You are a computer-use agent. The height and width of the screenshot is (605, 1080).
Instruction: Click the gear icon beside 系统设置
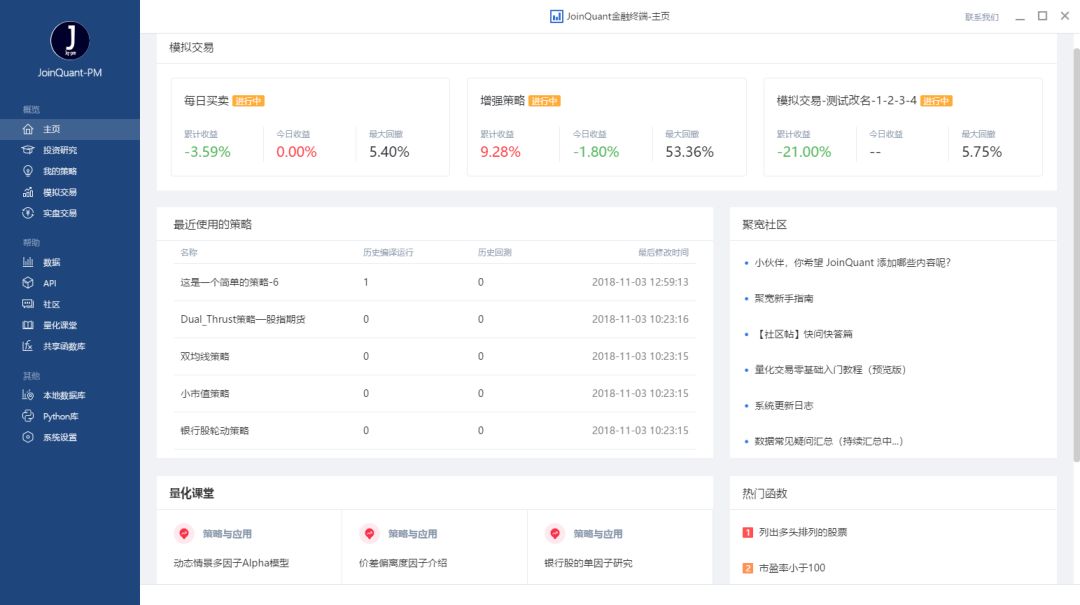(x=28, y=437)
